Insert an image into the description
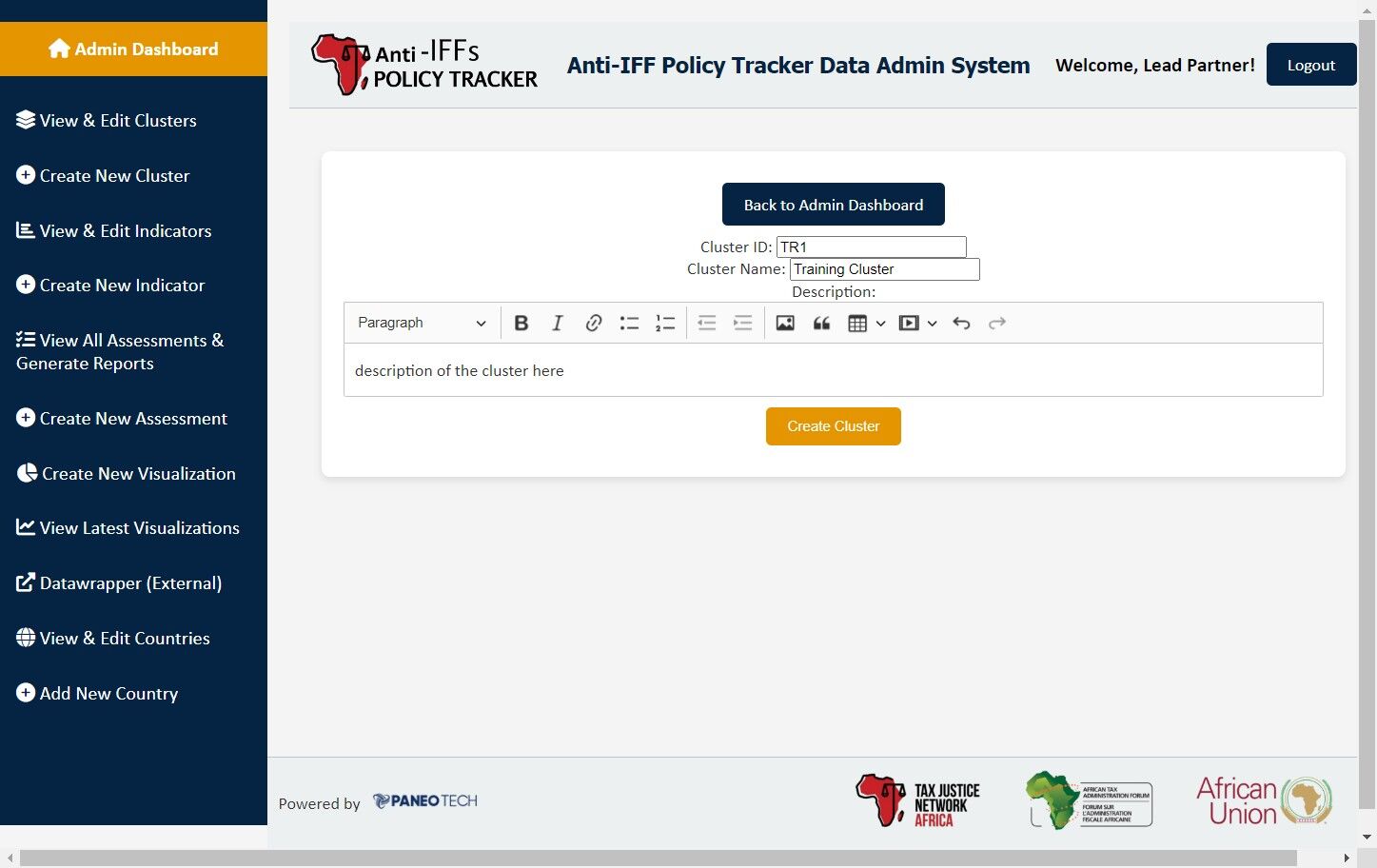Viewport: 1377px width, 868px height. (x=785, y=323)
